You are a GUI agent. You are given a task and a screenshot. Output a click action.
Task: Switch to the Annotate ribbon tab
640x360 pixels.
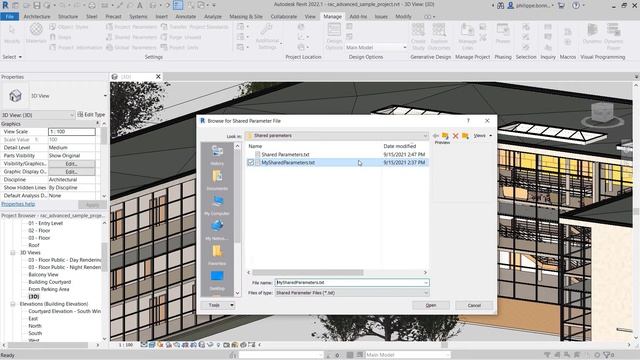186,17
